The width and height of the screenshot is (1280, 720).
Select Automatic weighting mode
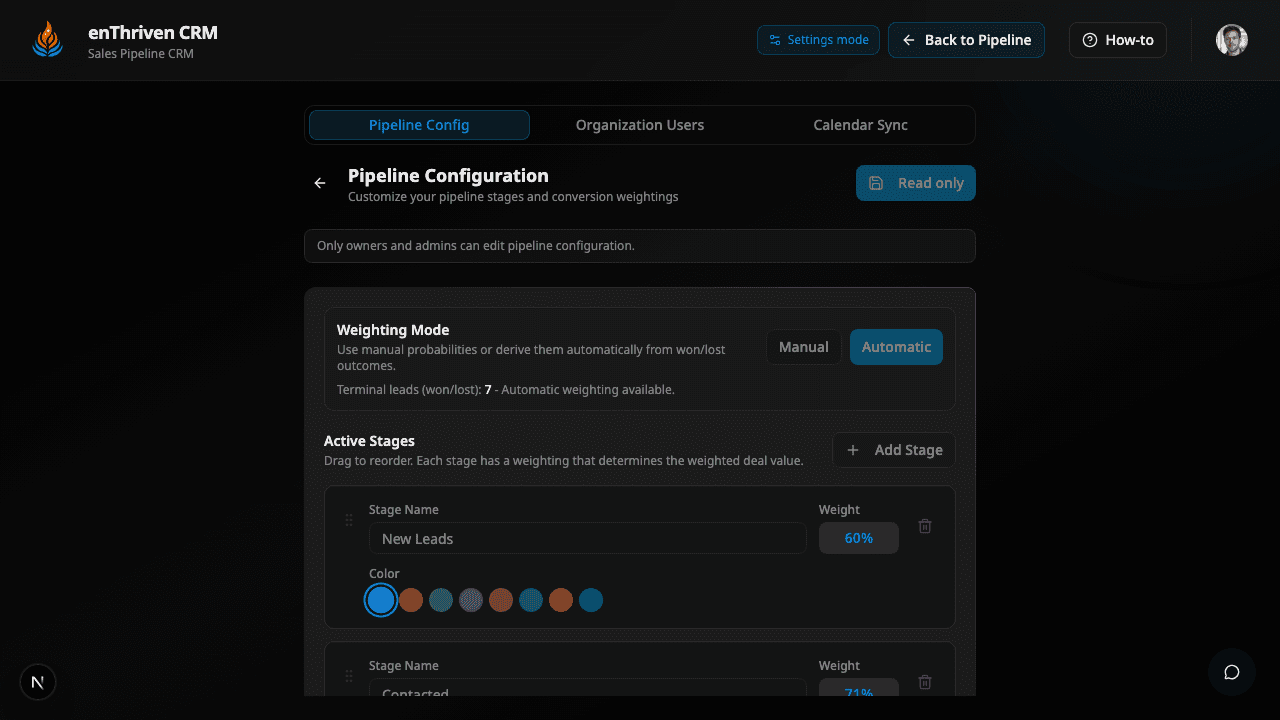tap(896, 347)
